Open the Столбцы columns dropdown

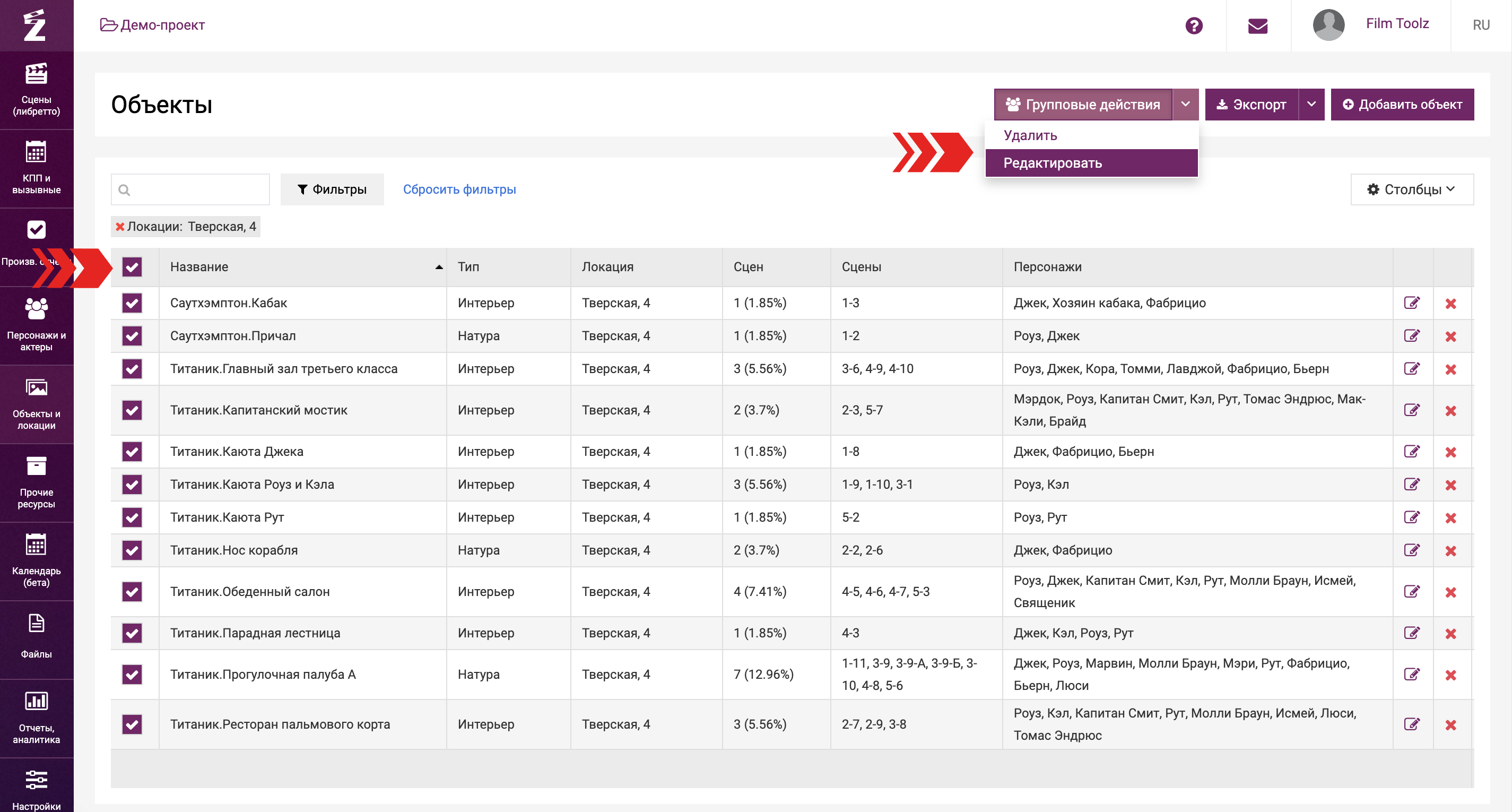[1412, 189]
